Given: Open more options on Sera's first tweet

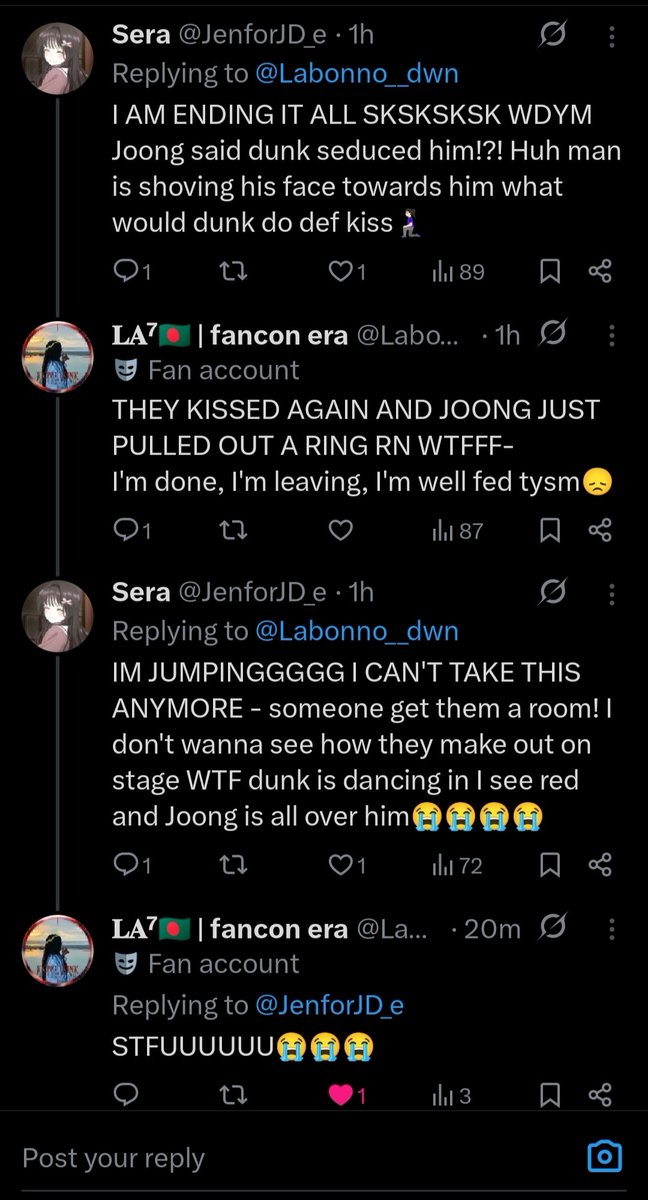Looking at the screenshot, I should tap(613, 36).
